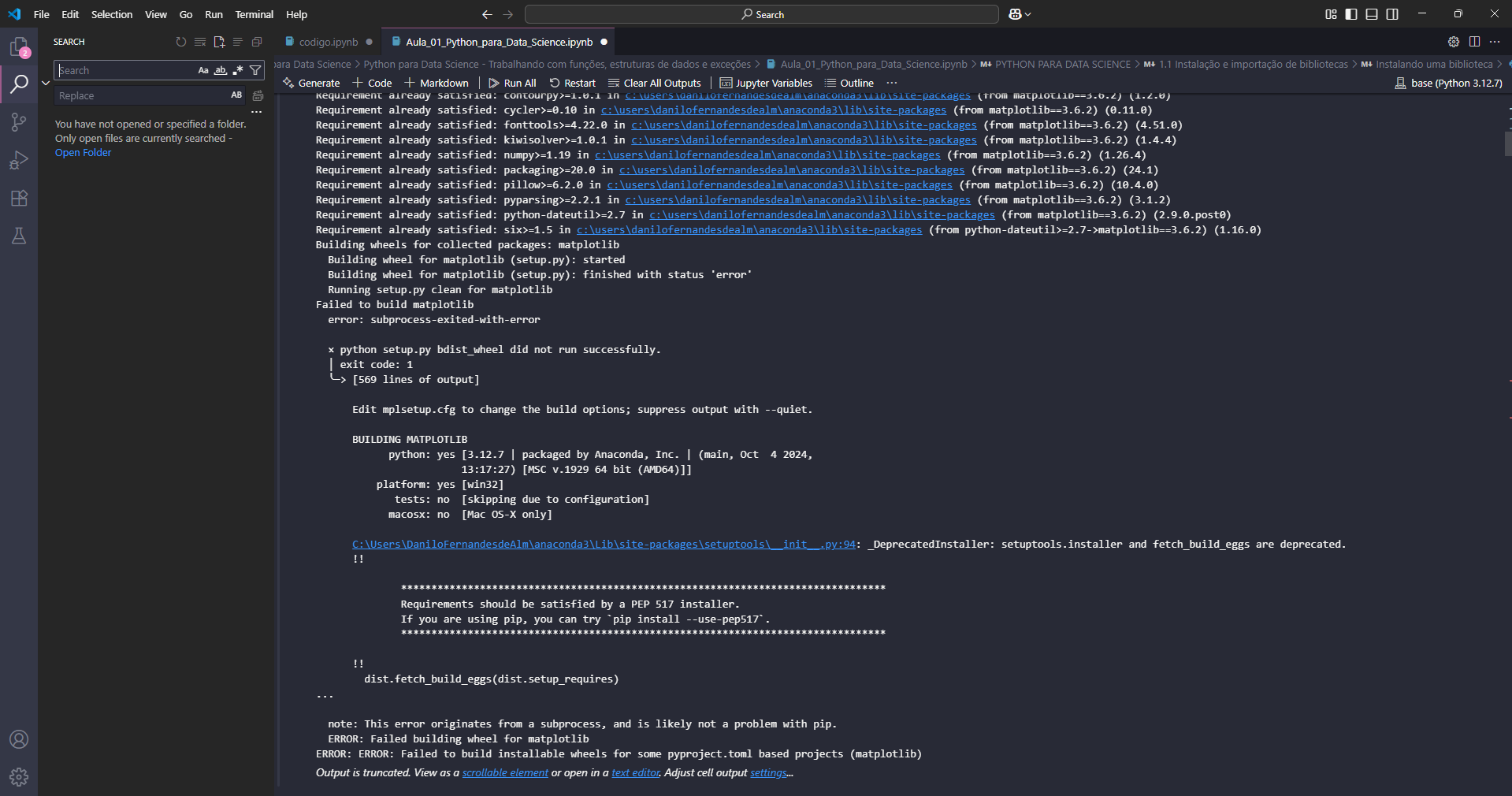Click Clear All Outputs
The height and width of the screenshot is (796, 1512).
coord(654,83)
